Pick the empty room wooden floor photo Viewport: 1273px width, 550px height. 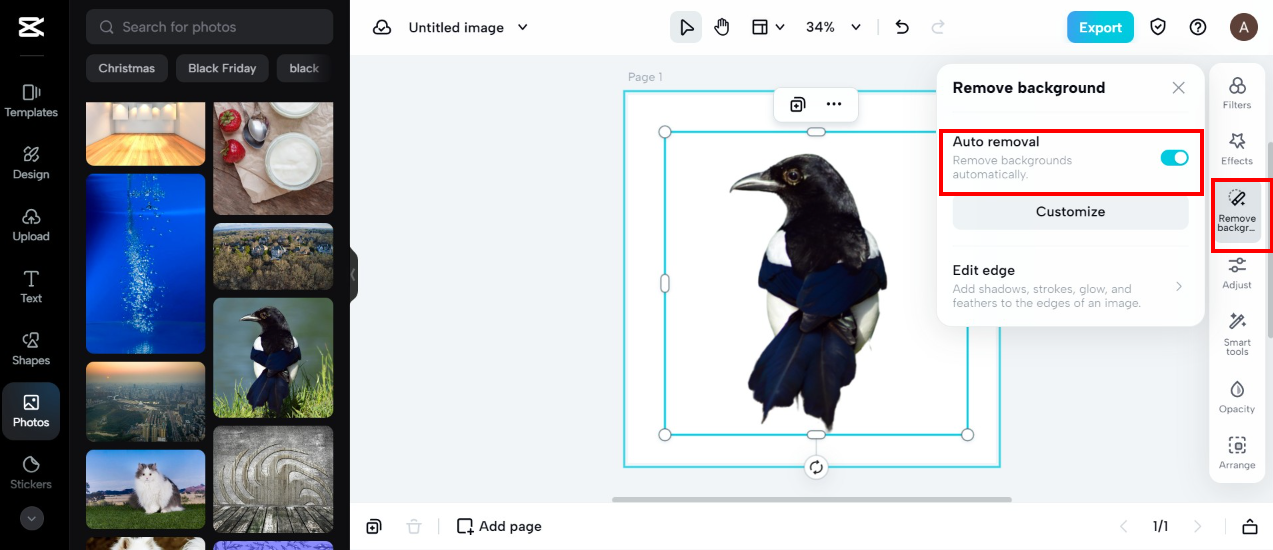(145, 133)
